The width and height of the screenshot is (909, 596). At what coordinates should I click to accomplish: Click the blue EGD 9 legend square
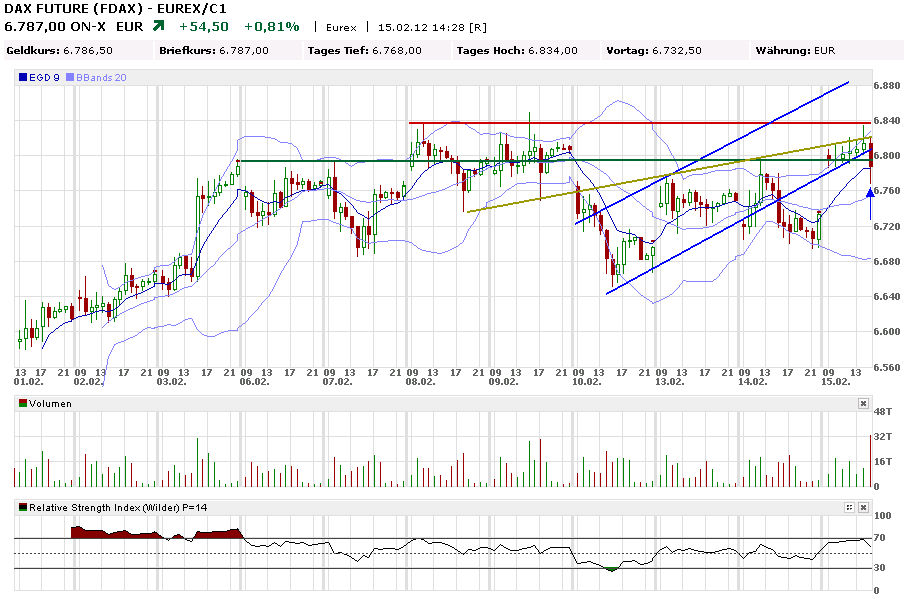tap(23, 77)
